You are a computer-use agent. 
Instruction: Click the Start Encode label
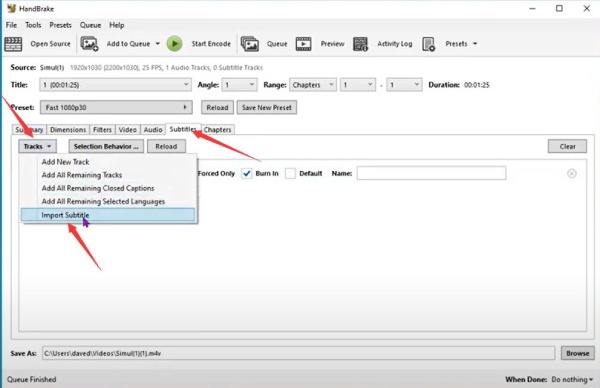point(211,44)
